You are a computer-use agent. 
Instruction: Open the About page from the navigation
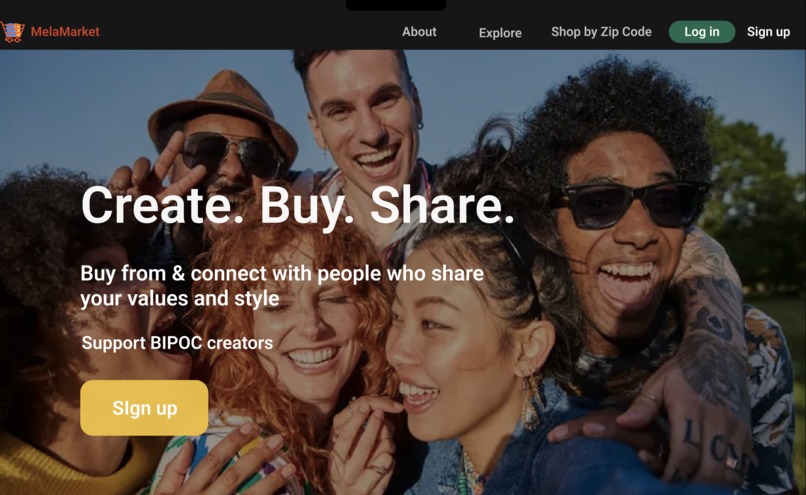tap(419, 32)
